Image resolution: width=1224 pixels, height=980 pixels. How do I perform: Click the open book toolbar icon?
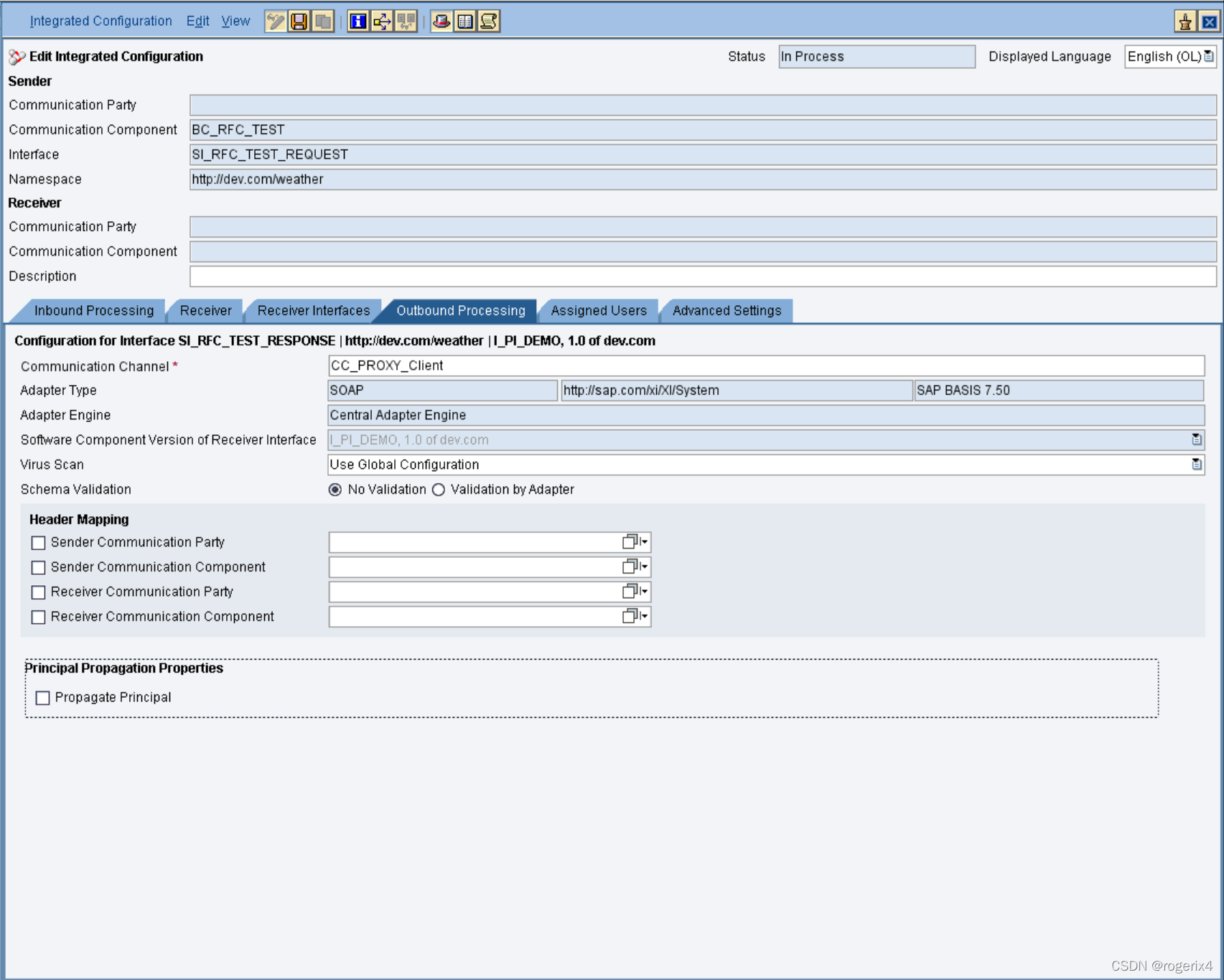pyautogui.click(x=465, y=22)
